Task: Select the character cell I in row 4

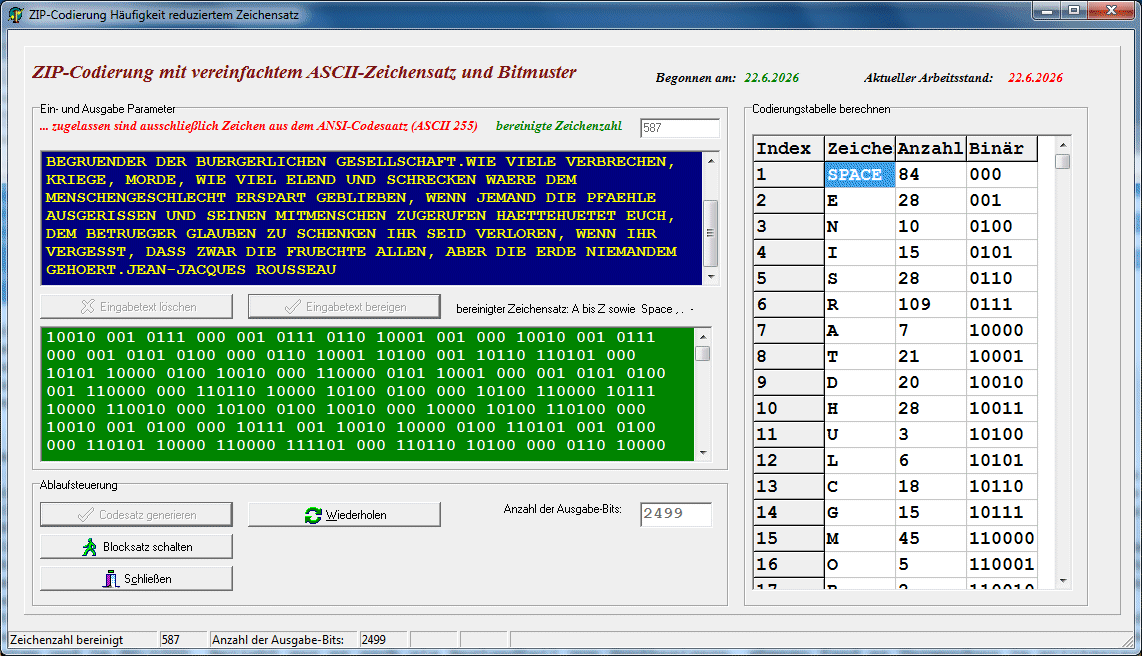Action: pos(859,253)
